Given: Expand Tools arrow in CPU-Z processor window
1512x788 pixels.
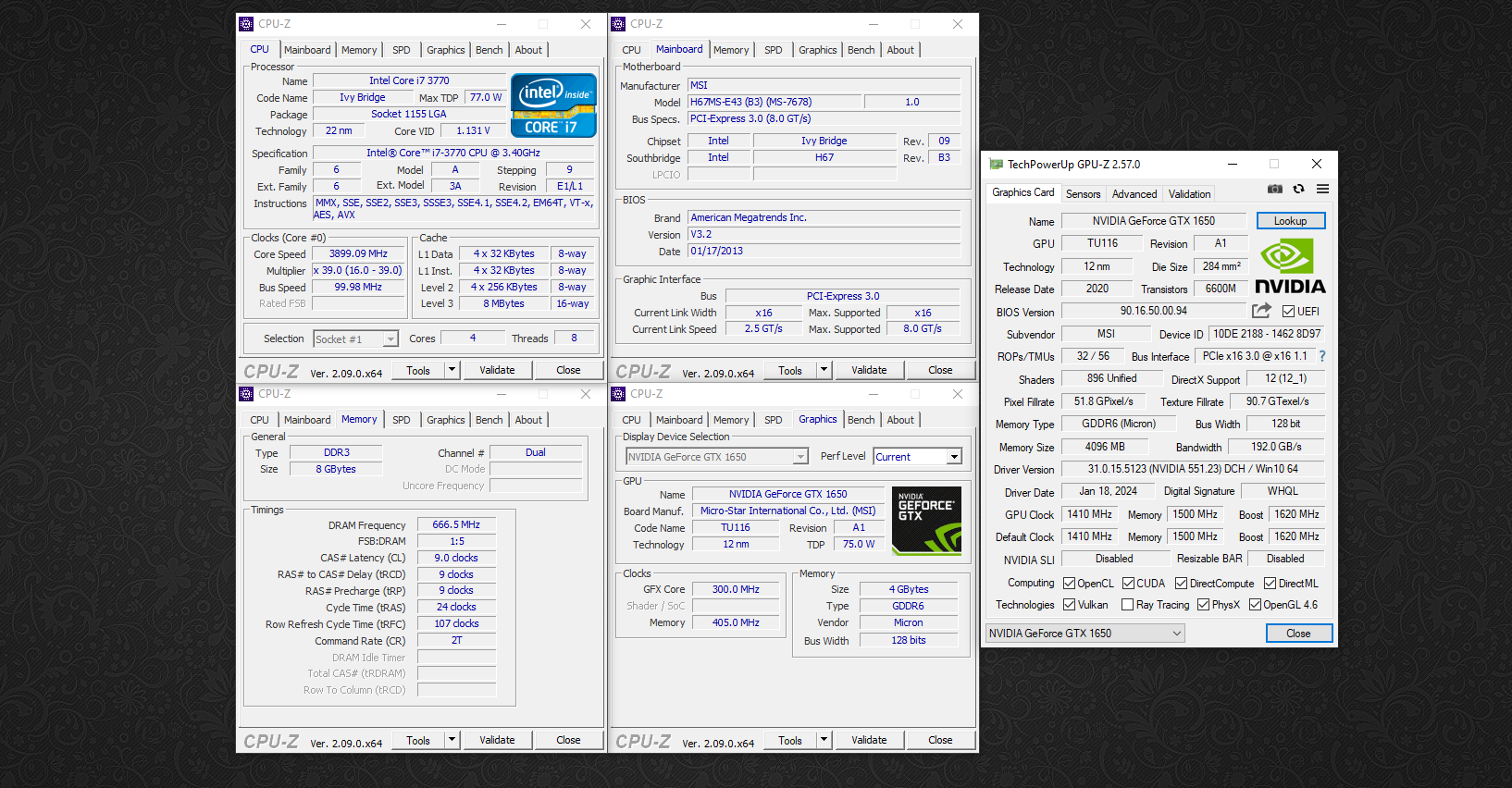Looking at the screenshot, I should [x=452, y=370].
